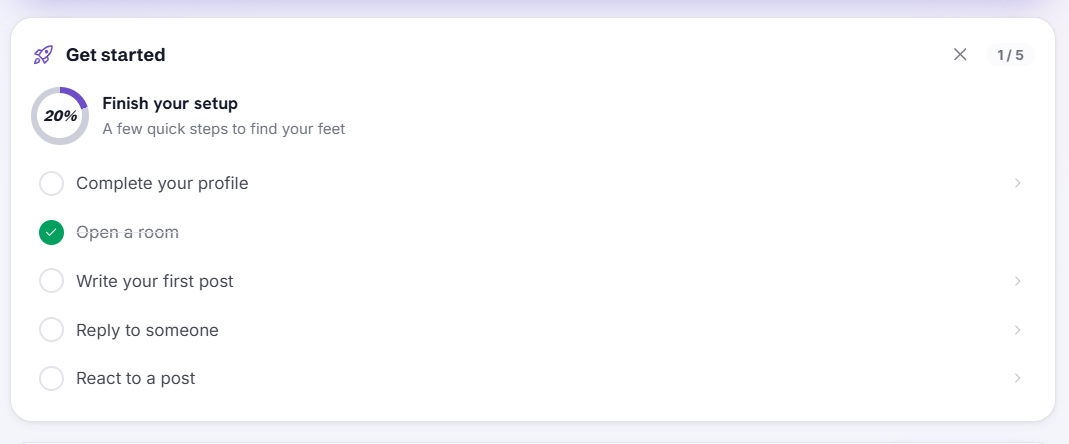Expand Complete your profile via its chevron
The height and width of the screenshot is (444, 1069).
point(1017,183)
